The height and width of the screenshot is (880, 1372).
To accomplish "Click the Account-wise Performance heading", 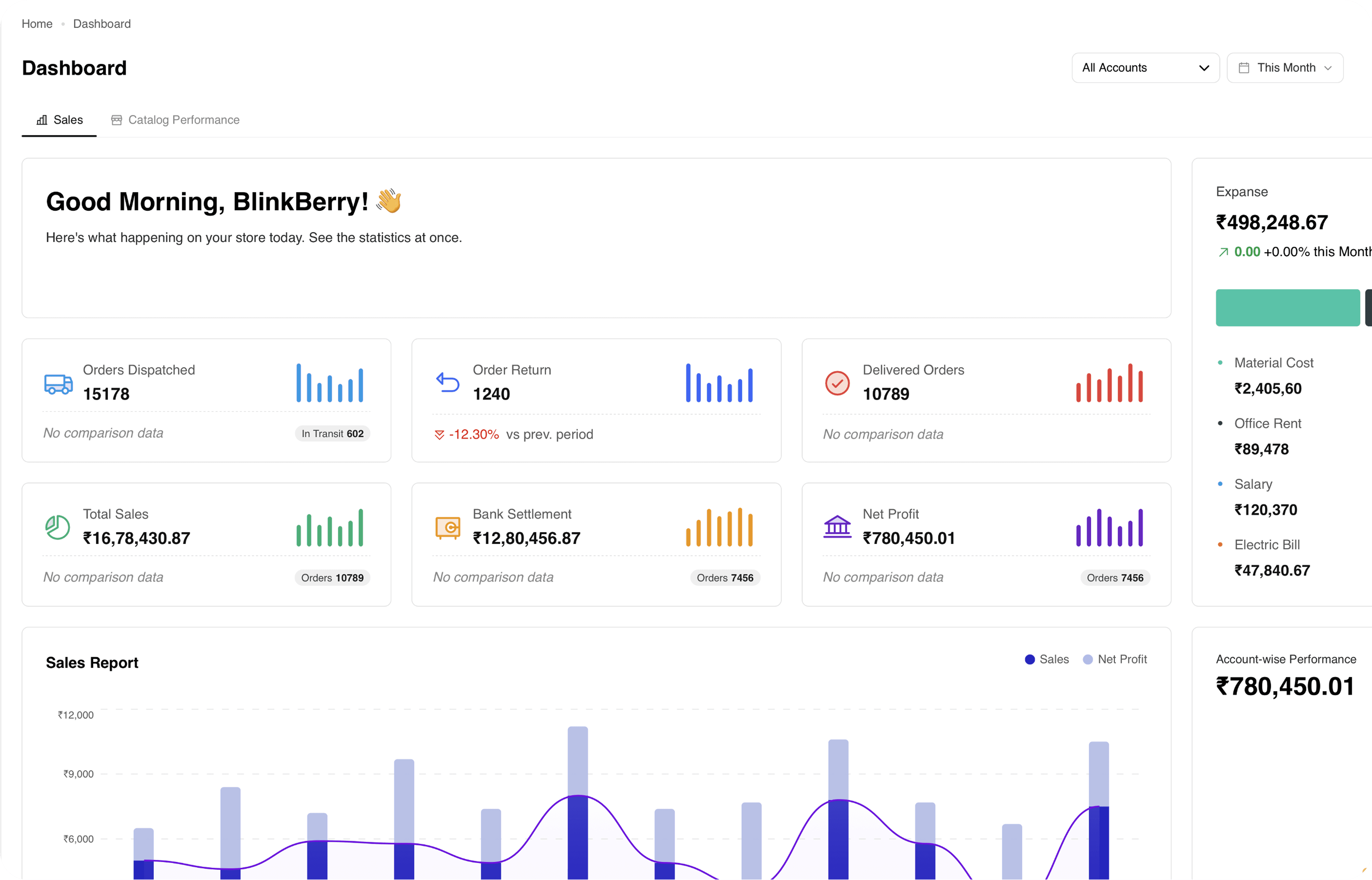I will tap(1286, 660).
